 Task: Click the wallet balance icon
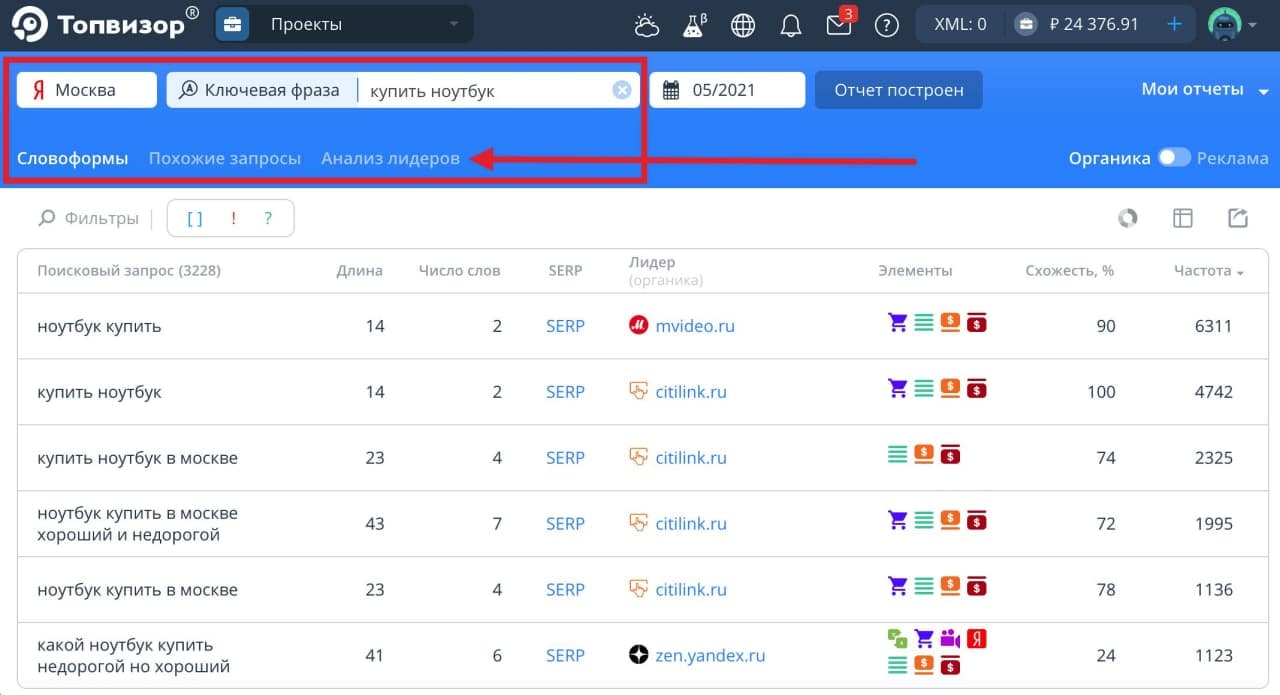1025,24
